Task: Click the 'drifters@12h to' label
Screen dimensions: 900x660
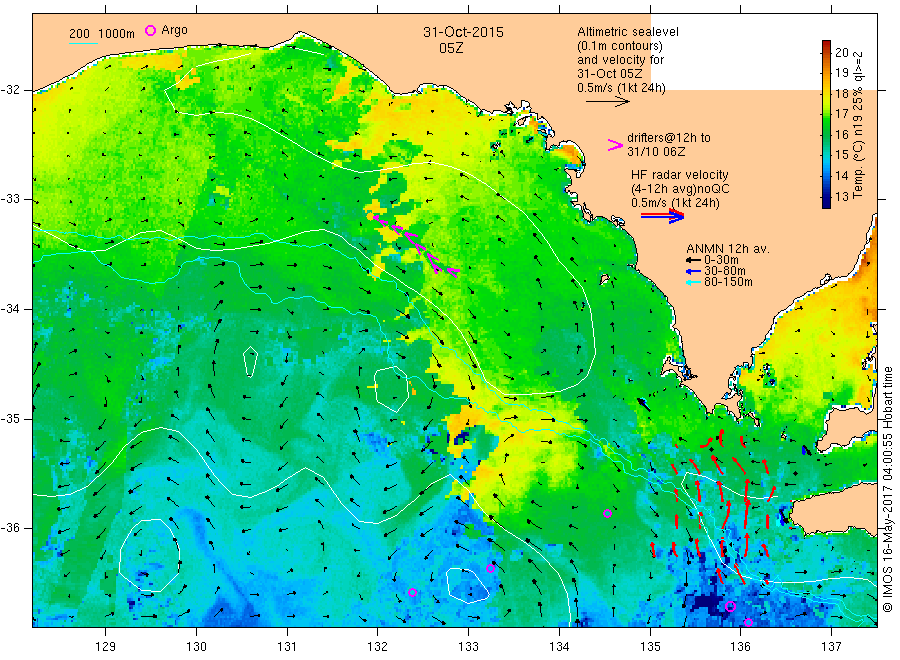Action: (x=669, y=138)
